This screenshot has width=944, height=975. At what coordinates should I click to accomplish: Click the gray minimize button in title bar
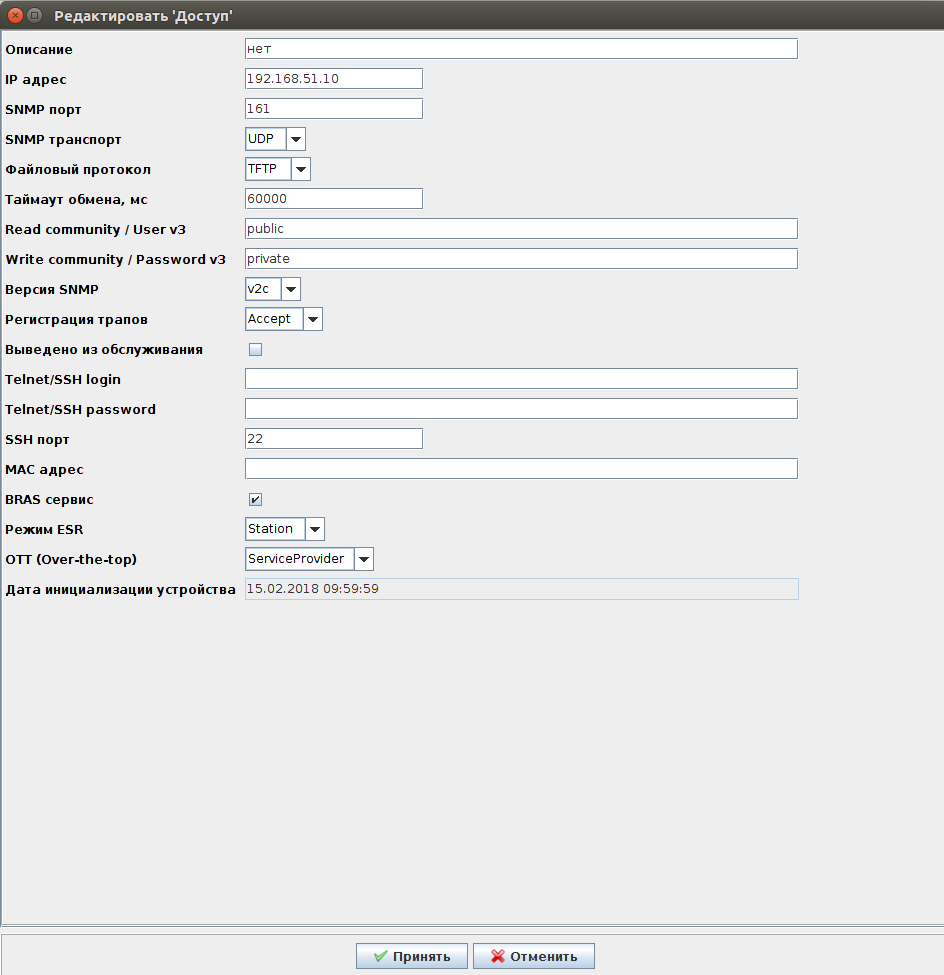[x=35, y=16]
